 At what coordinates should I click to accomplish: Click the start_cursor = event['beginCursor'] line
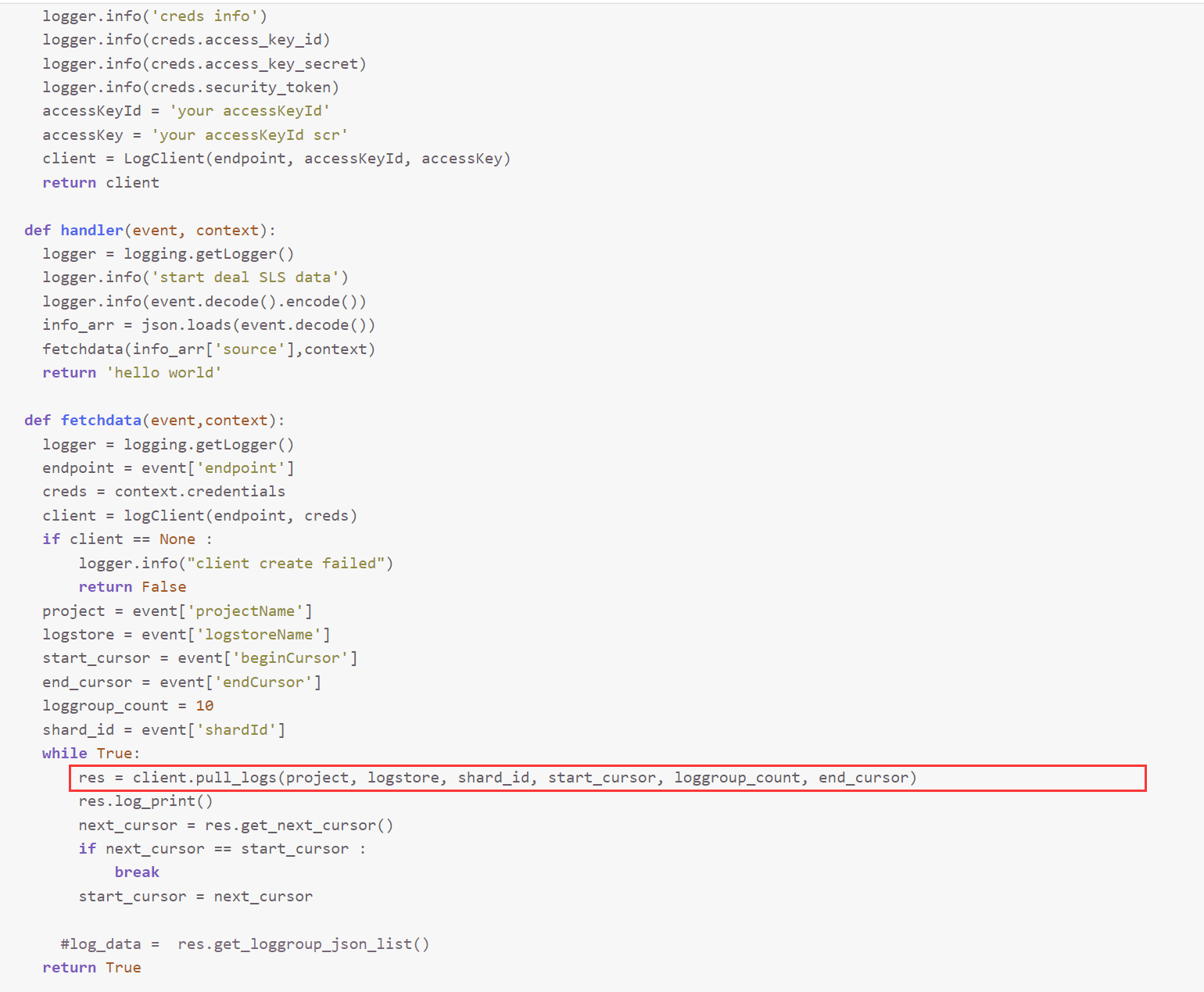[x=200, y=658]
